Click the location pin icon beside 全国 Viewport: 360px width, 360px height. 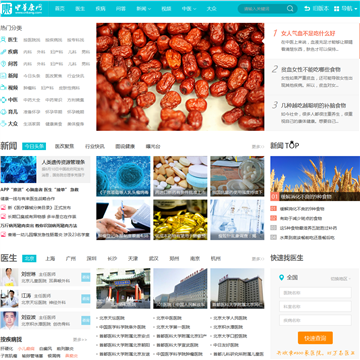pos(282,277)
